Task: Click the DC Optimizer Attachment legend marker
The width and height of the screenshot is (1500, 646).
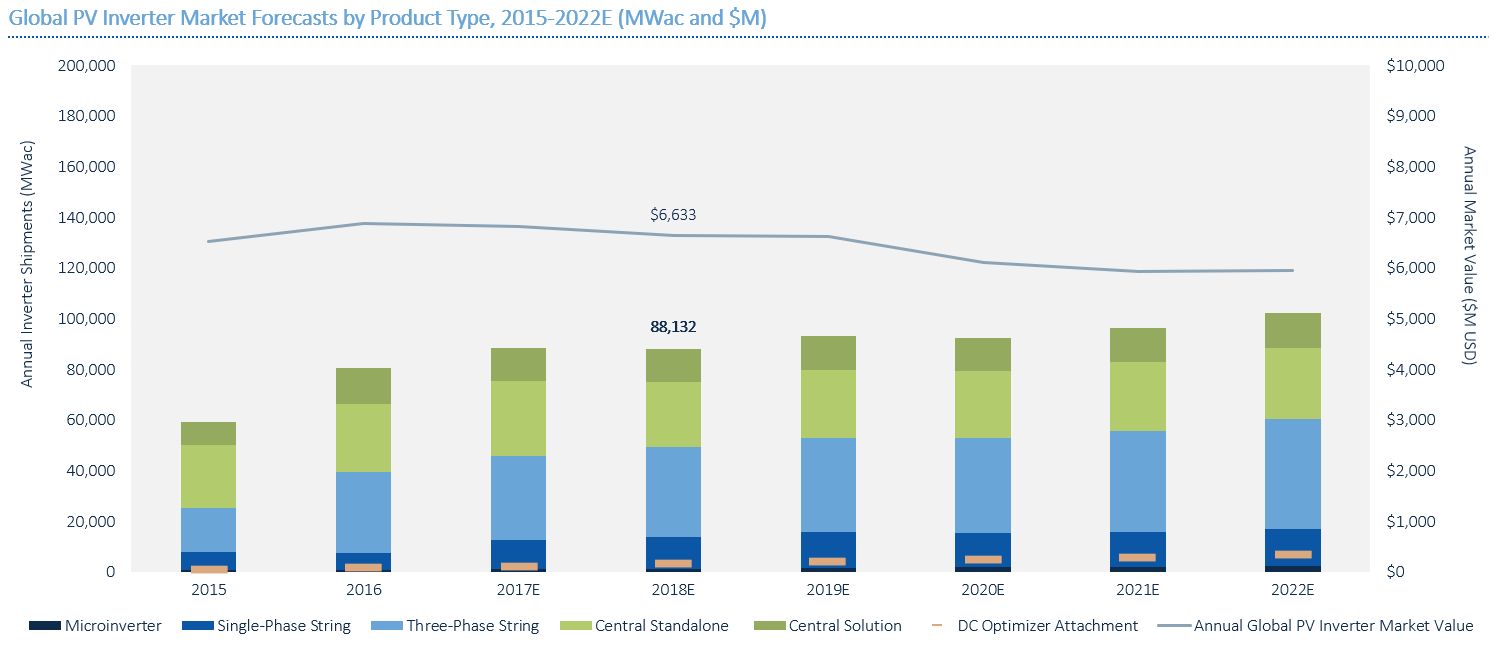Action: 935,626
